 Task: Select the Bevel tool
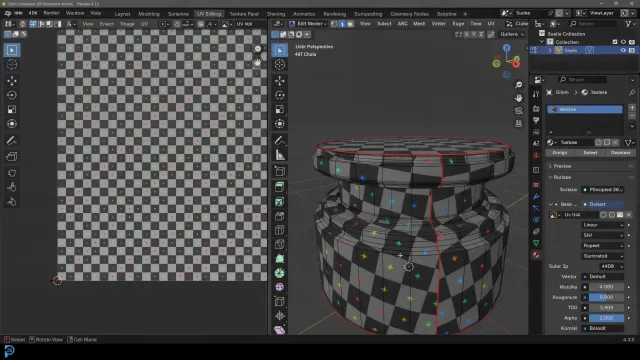(280, 216)
